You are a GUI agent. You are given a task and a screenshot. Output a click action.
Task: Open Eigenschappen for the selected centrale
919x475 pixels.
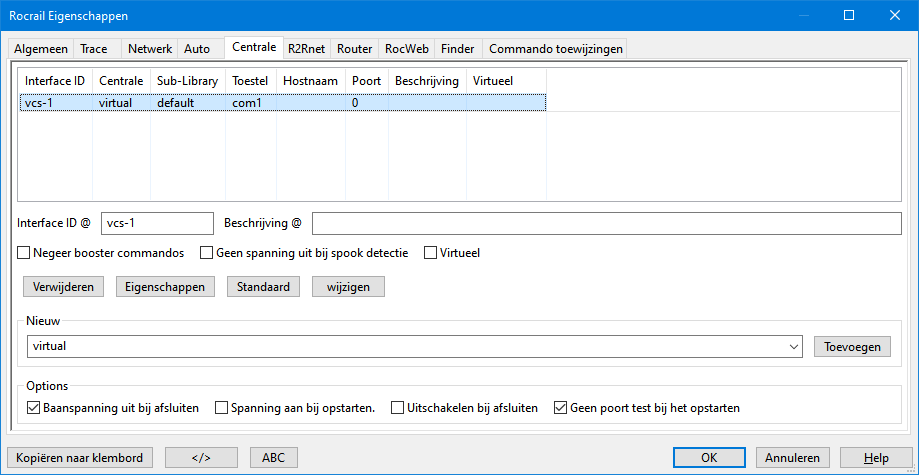(165, 287)
